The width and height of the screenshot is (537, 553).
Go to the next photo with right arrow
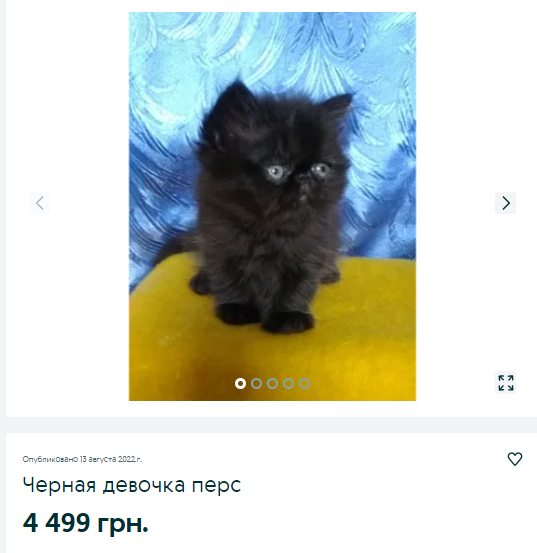pos(505,203)
